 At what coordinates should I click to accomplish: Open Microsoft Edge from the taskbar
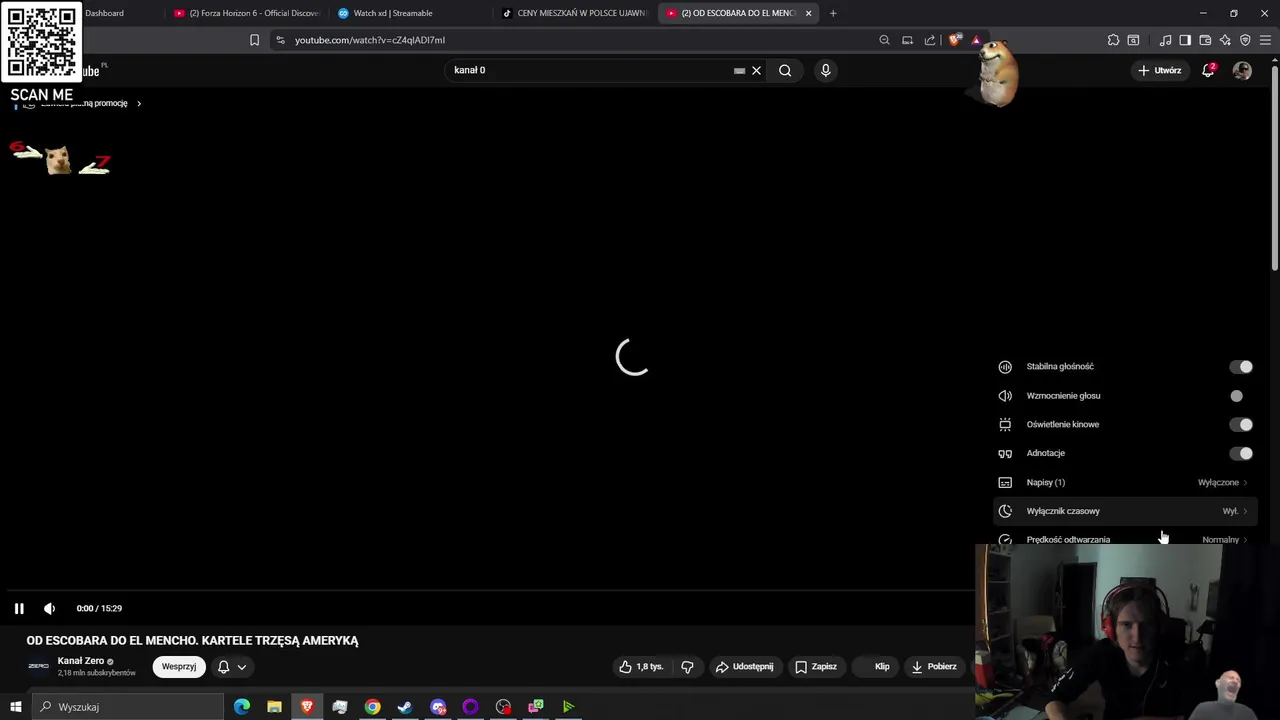click(x=242, y=707)
